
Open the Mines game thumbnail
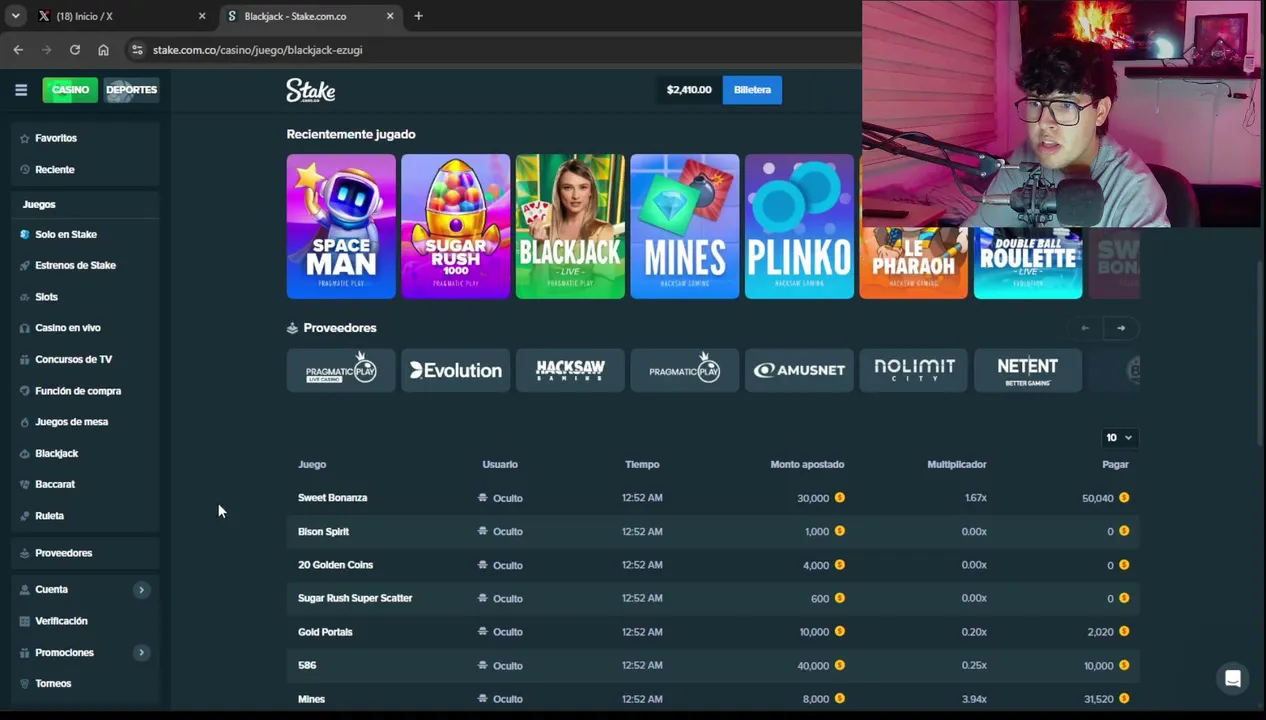(684, 226)
